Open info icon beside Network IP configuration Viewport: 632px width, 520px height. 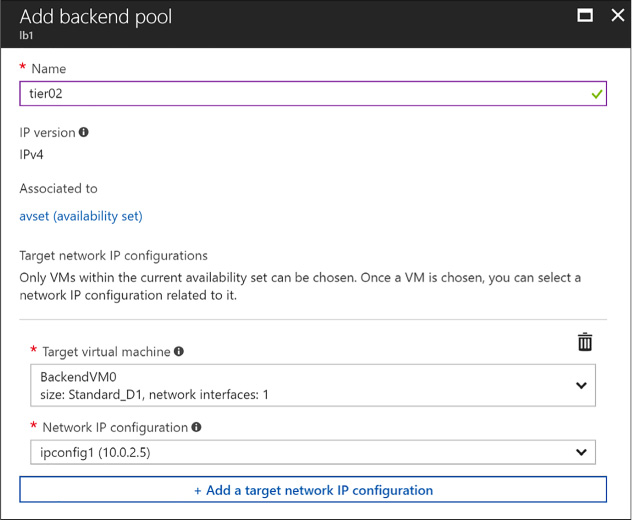(x=196, y=427)
